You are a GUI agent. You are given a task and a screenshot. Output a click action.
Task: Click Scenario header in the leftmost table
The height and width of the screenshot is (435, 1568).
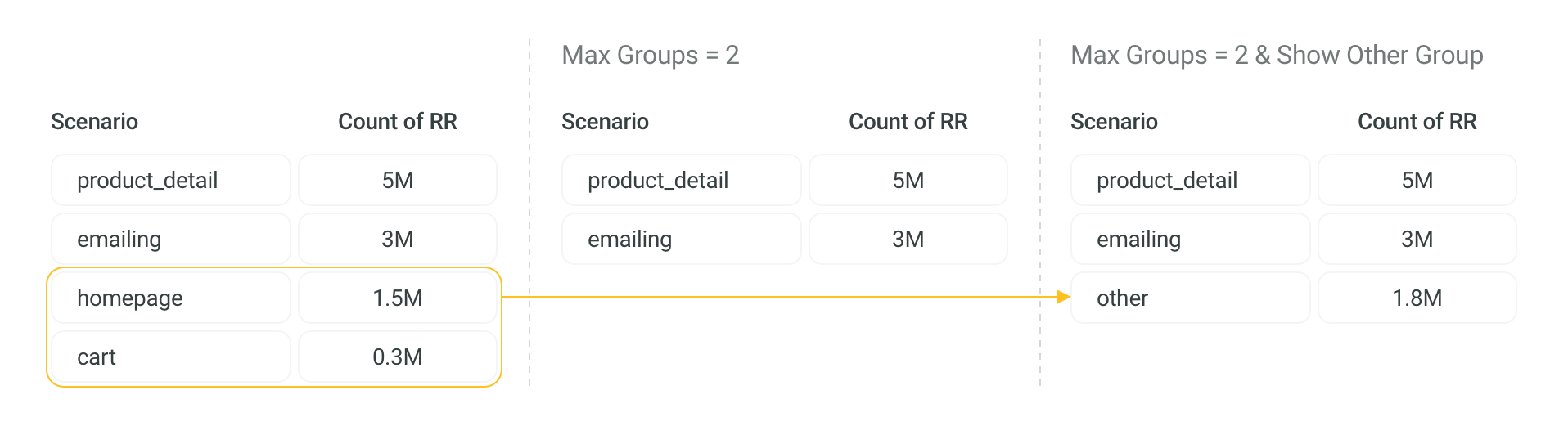[94, 122]
